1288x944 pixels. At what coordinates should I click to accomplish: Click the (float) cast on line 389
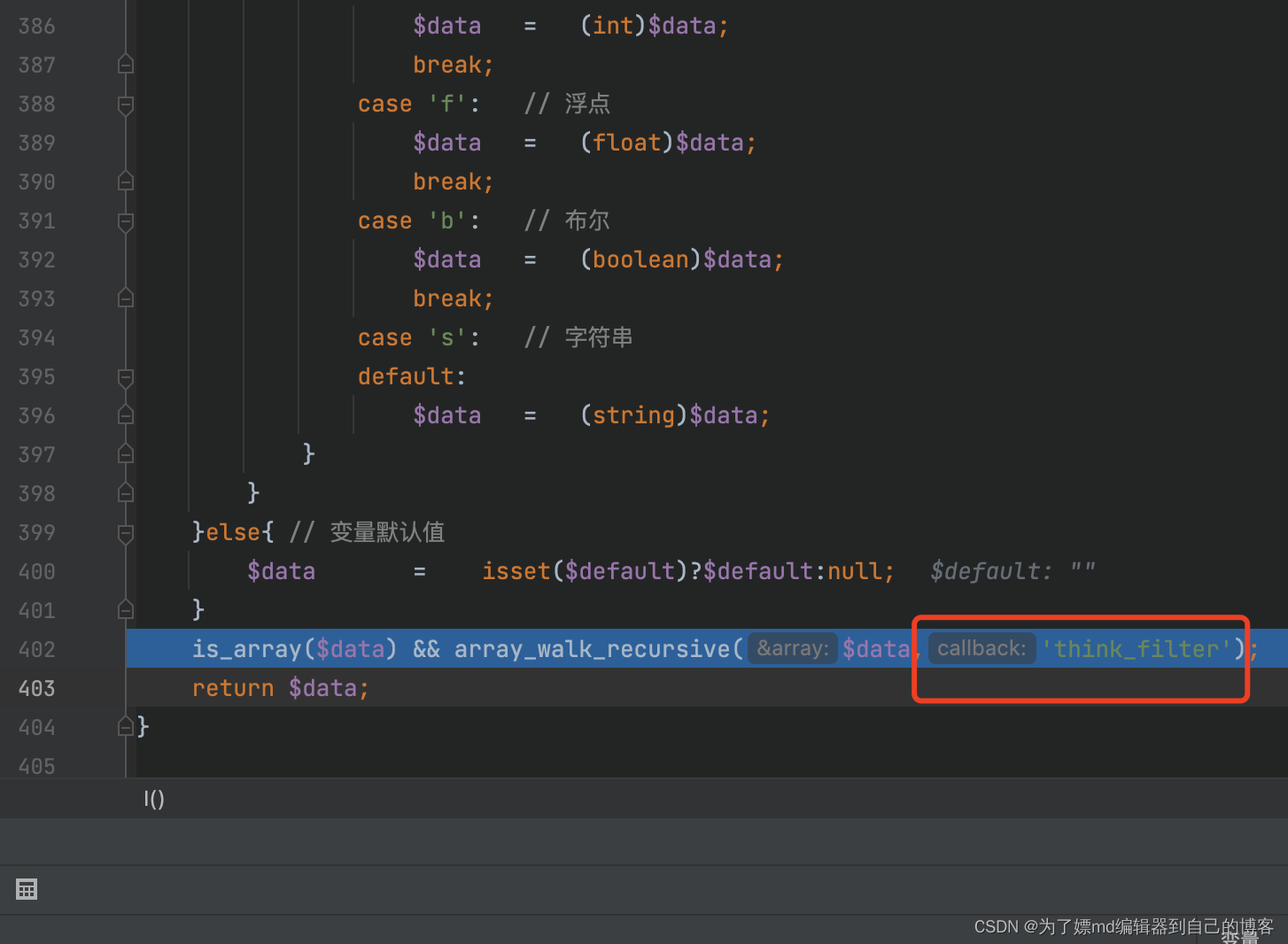[627, 143]
